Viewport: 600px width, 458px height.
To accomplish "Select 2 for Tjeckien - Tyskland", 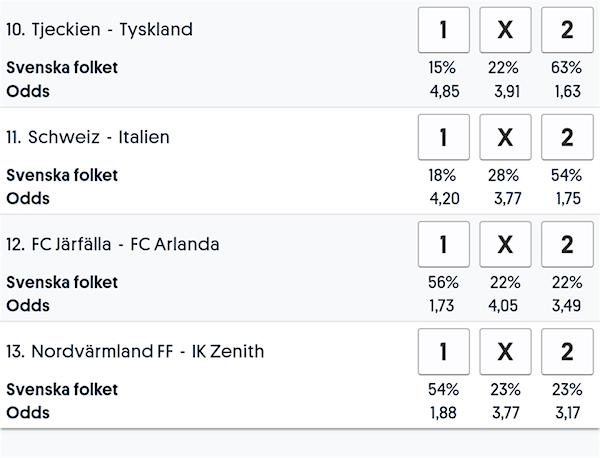I will coord(567,30).
